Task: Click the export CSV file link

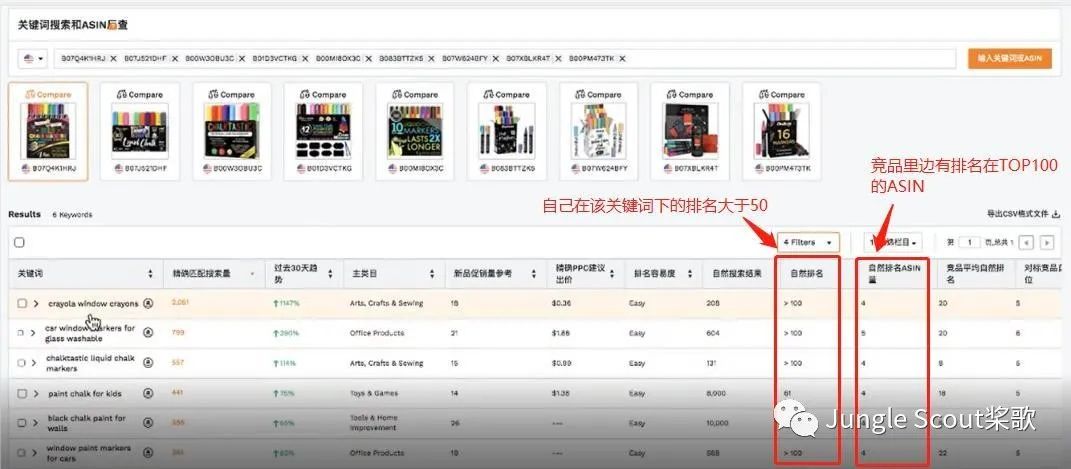Action: tap(1023, 214)
